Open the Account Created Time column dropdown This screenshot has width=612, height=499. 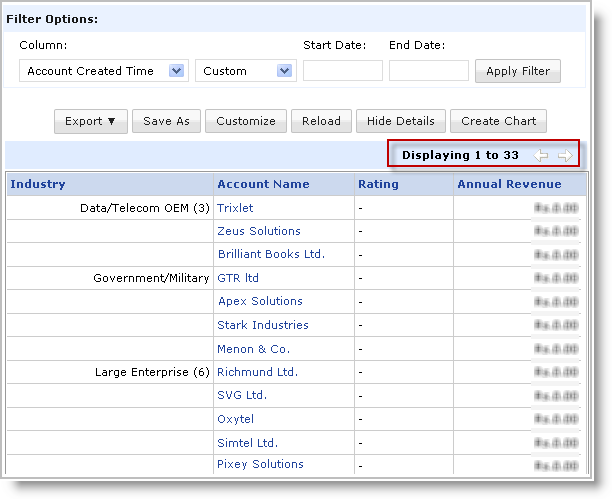point(104,71)
